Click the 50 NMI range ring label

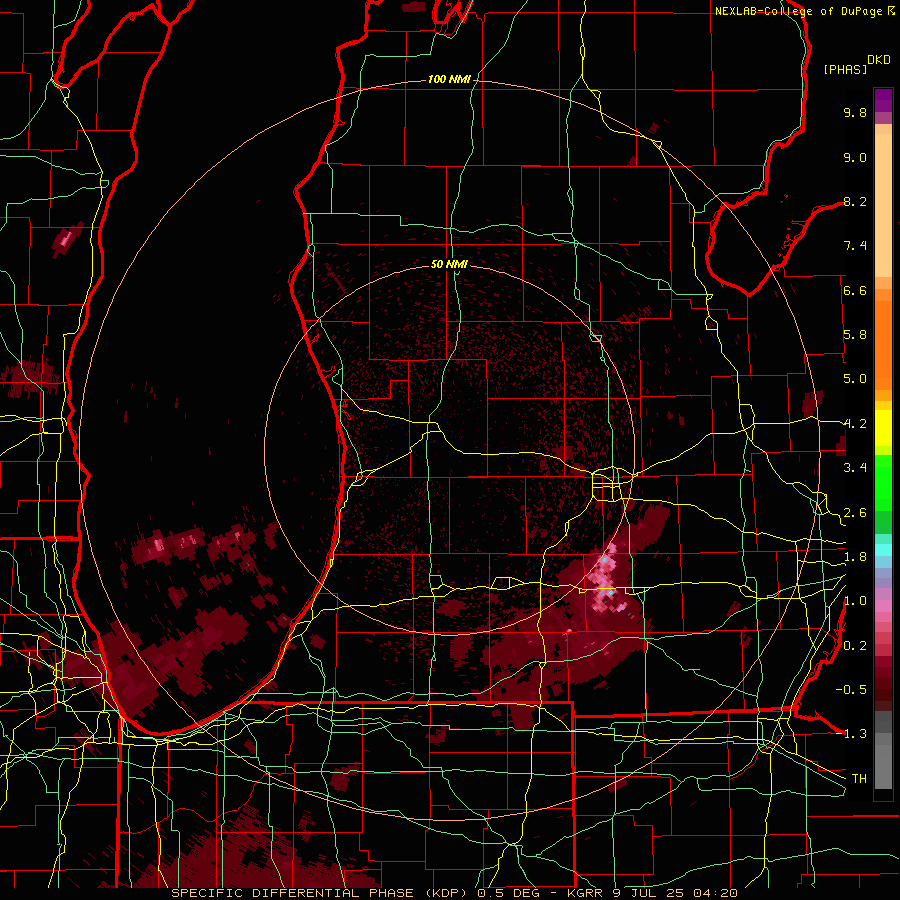449,264
